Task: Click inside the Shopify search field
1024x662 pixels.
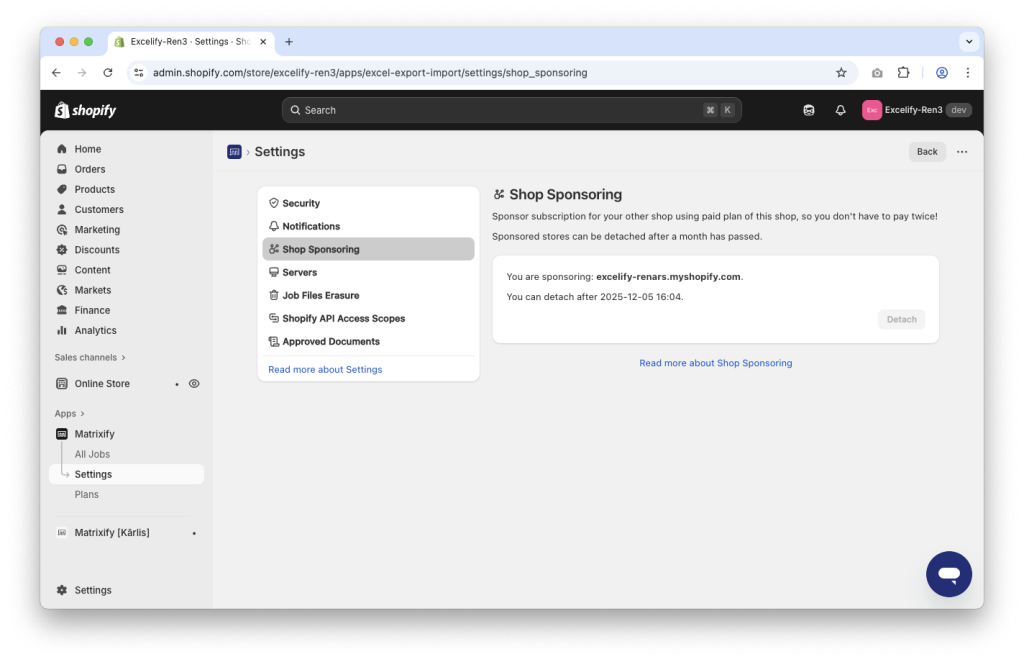Action: point(512,110)
